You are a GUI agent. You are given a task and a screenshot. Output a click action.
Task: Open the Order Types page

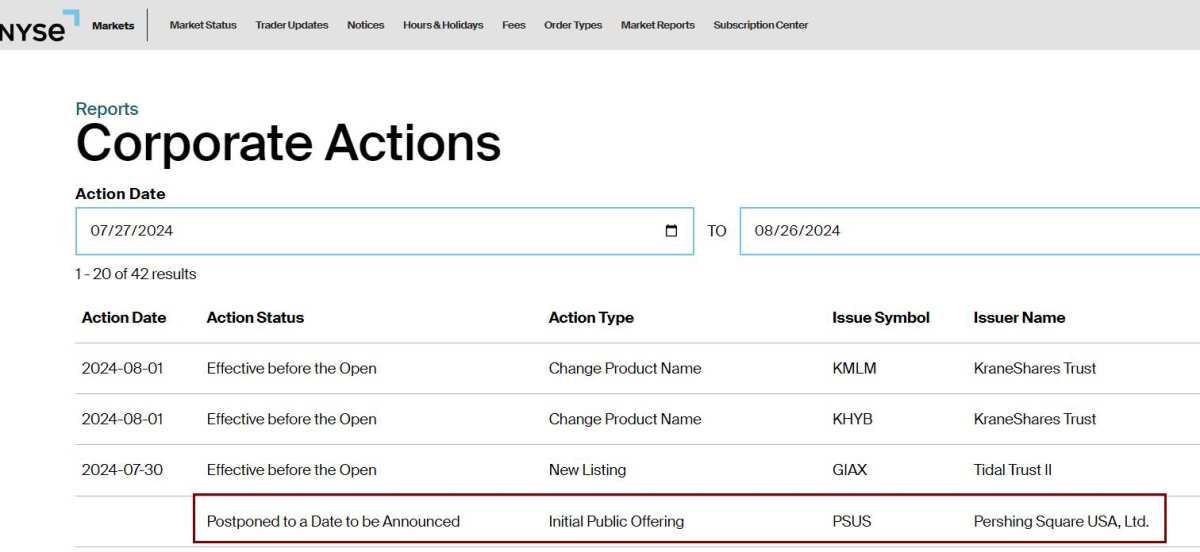(573, 26)
